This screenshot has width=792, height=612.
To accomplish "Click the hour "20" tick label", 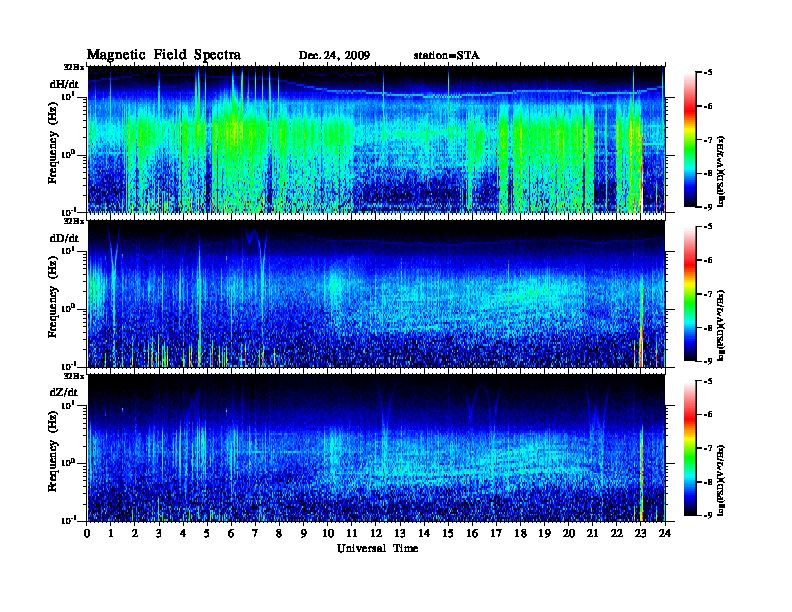I will (569, 534).
